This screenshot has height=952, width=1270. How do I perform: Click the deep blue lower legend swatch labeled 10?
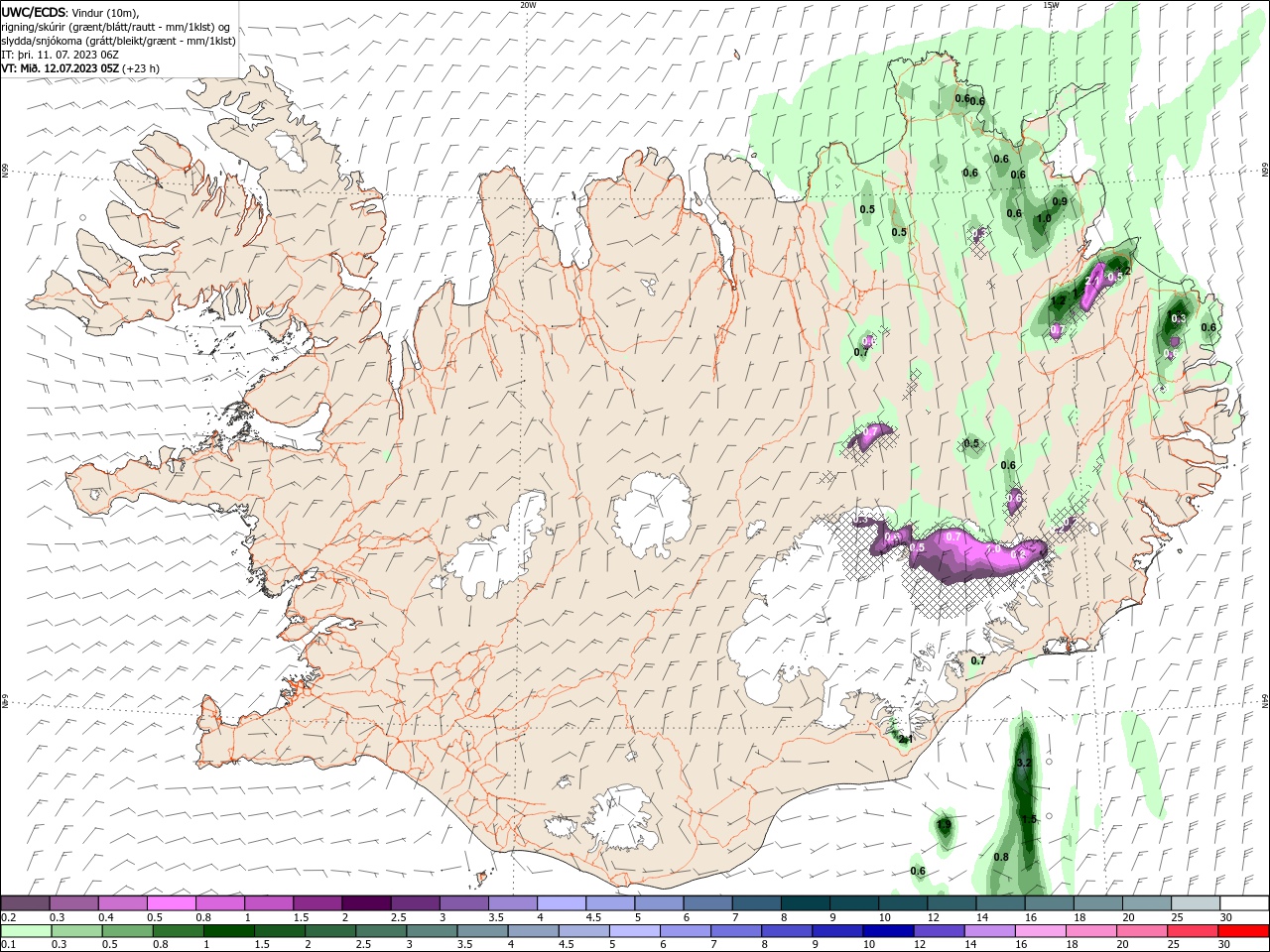click(886, 931)
